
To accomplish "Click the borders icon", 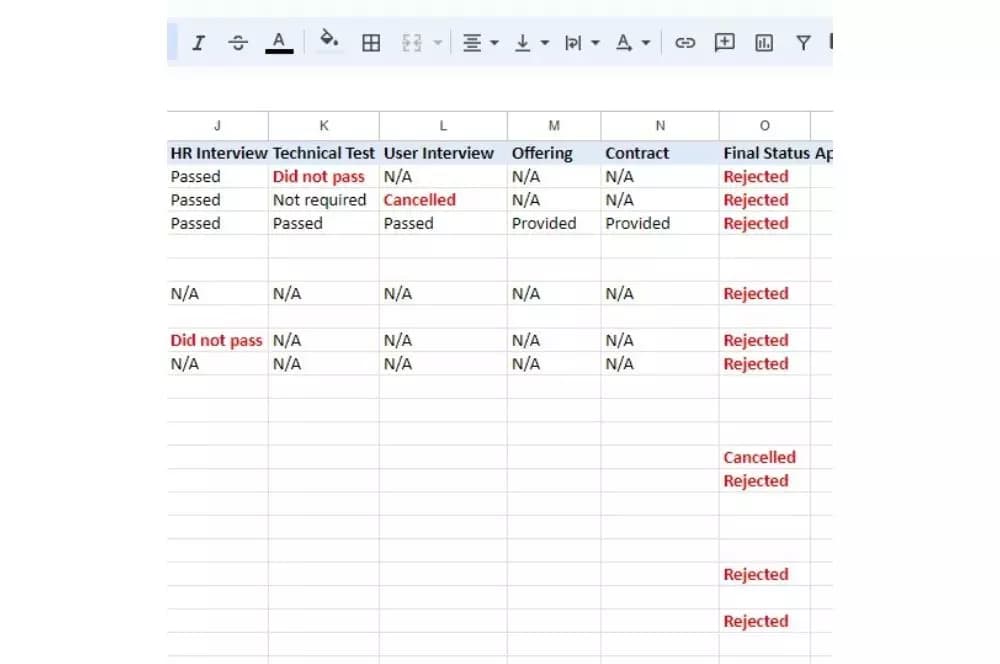I will (371, 43).
